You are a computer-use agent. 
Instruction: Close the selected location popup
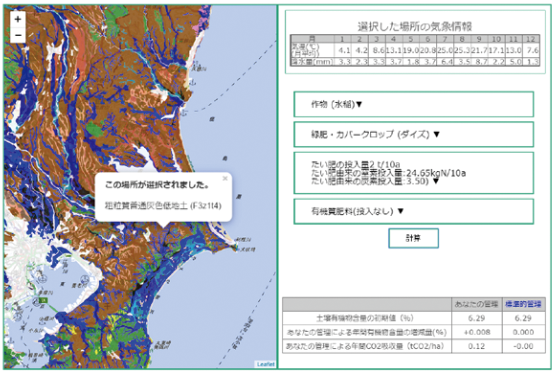tap(225, 179)
